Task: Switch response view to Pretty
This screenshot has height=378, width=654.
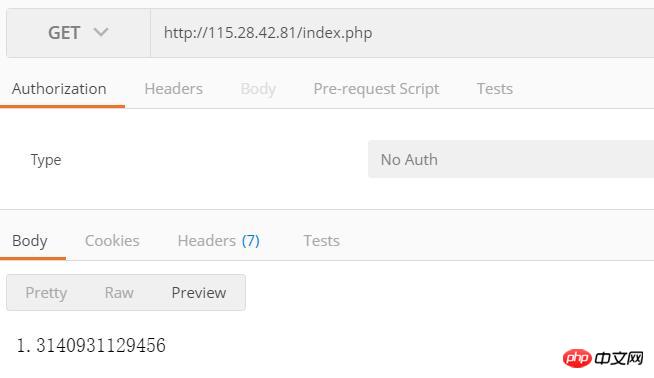Action: 46,293
